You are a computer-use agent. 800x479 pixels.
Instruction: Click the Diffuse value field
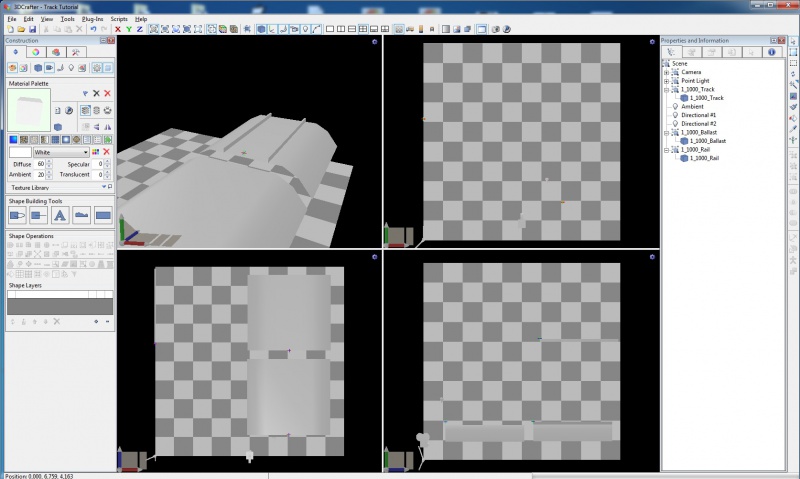pyautogui.click(x=40, y=164)
